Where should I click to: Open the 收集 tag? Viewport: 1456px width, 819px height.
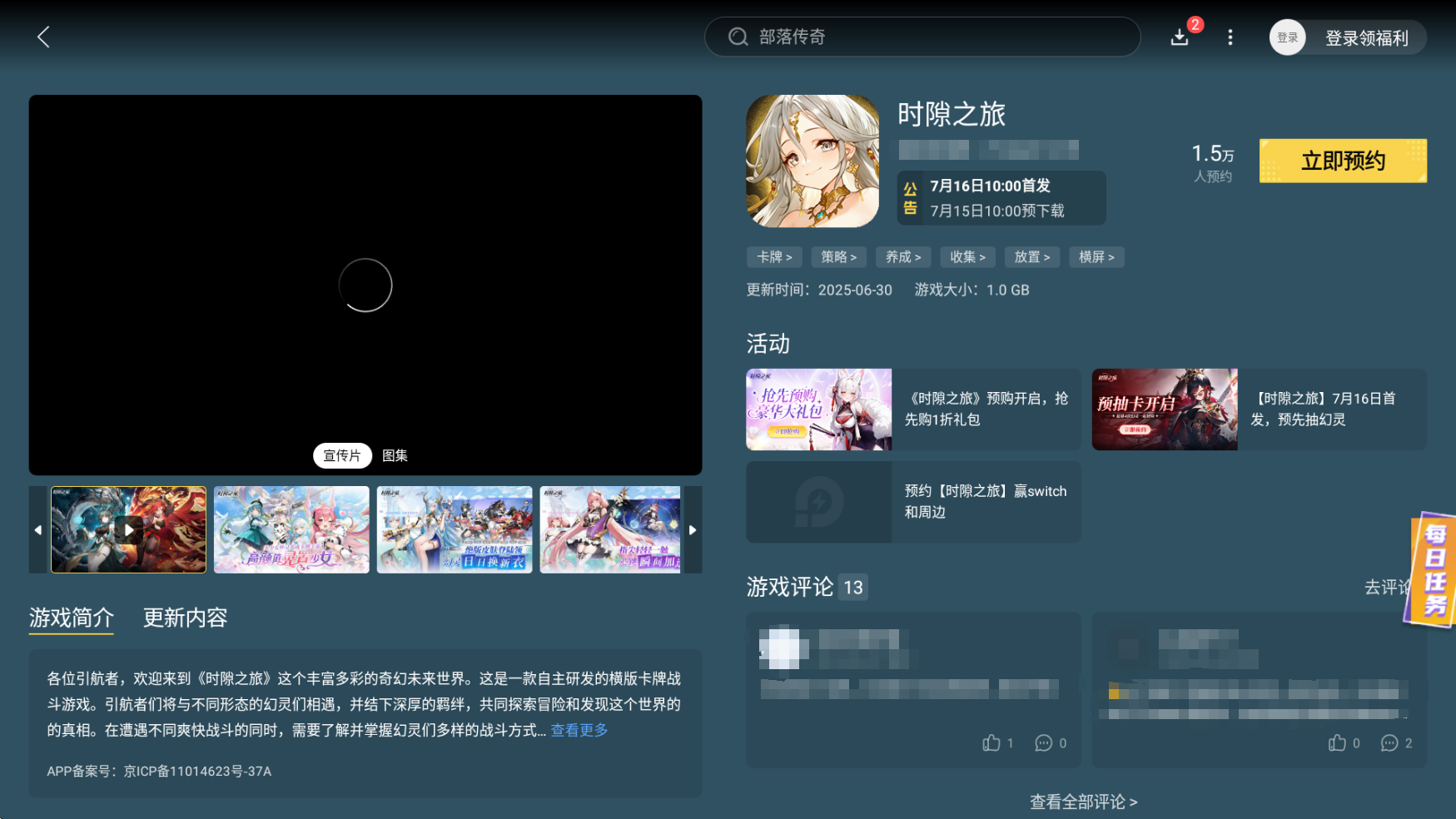[967, 257]
